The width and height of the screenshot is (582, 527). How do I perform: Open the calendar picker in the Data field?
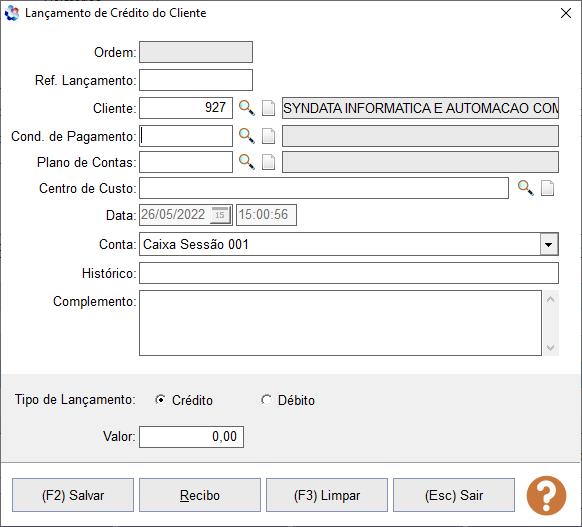click(x=220, y=215)
